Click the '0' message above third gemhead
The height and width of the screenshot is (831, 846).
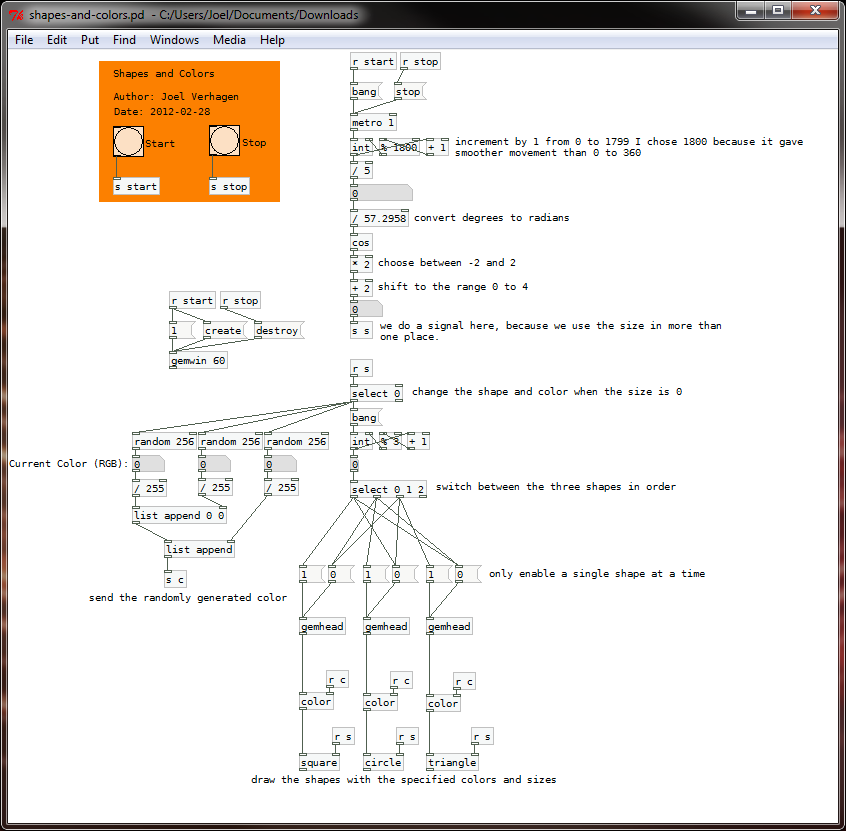coord(468,575)
